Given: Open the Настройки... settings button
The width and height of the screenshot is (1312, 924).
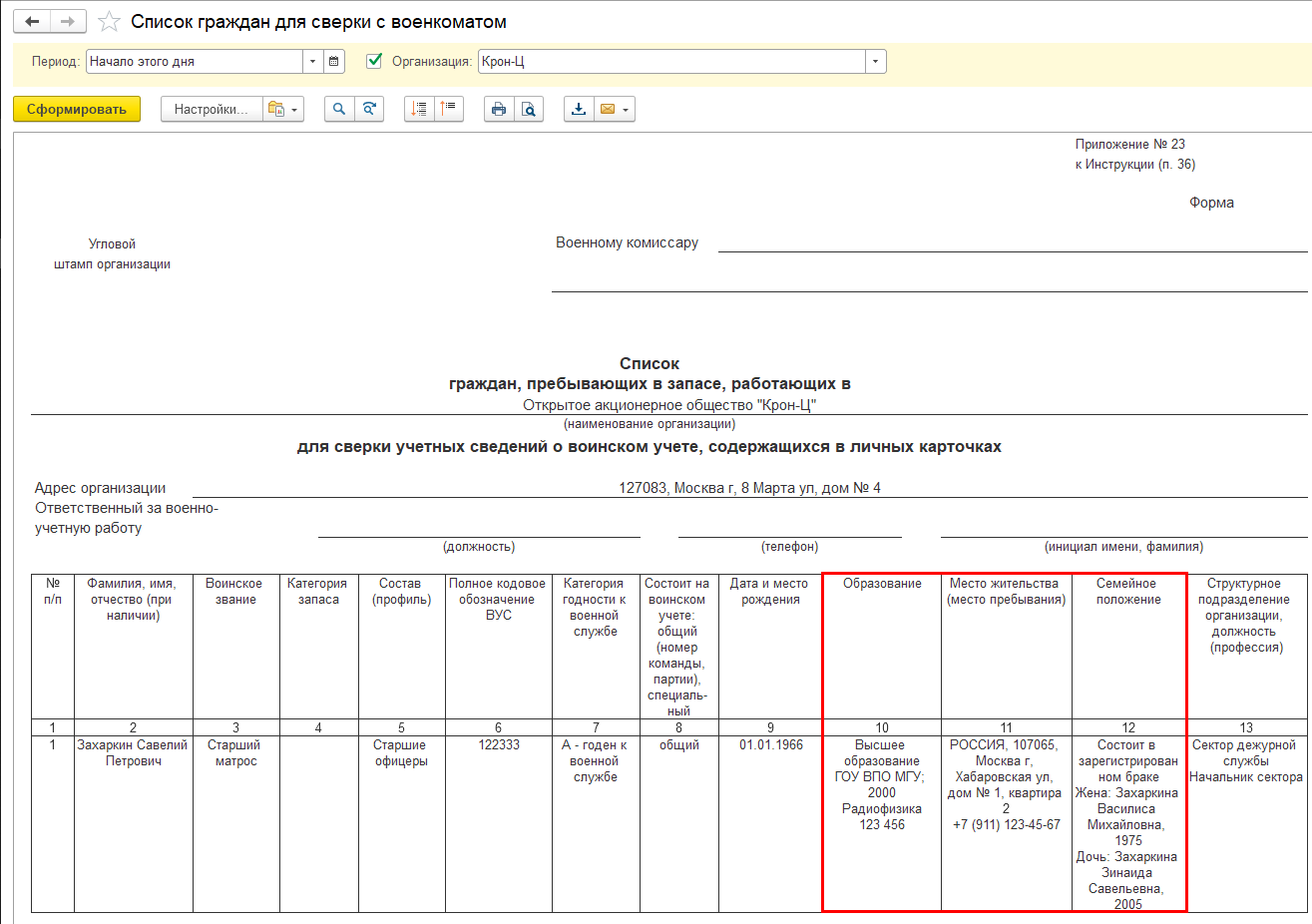Looking at the screenshot, I should (212, 110).
